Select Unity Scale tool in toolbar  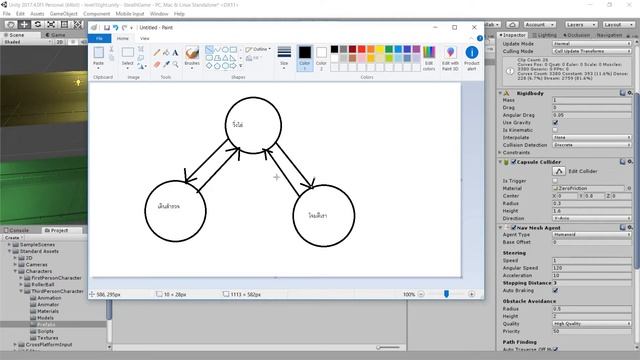click(x=51, y=24)
